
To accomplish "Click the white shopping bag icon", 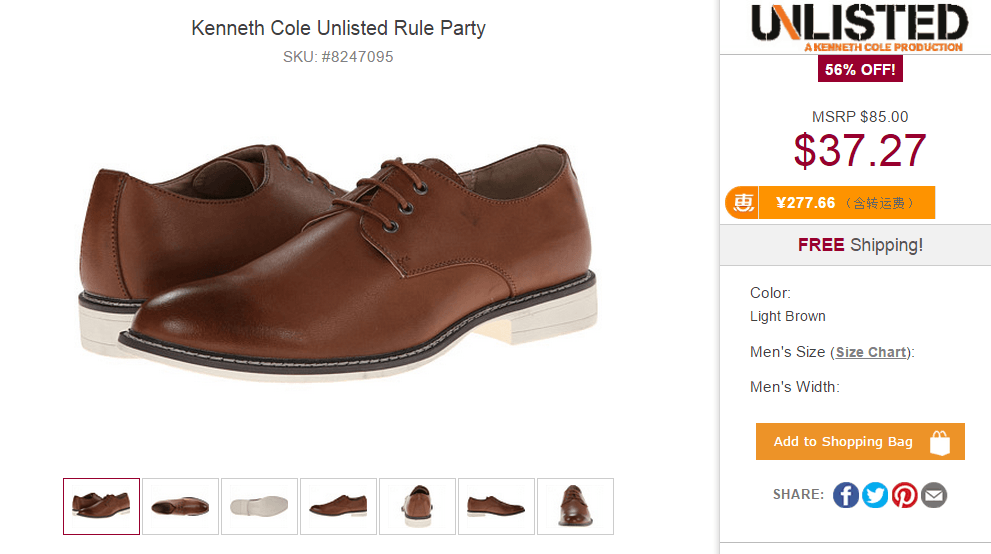I will 940,442.
